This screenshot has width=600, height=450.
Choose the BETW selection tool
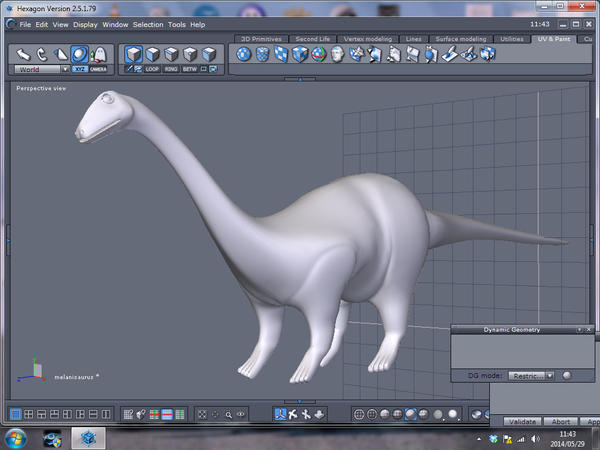tap(190, 70)
